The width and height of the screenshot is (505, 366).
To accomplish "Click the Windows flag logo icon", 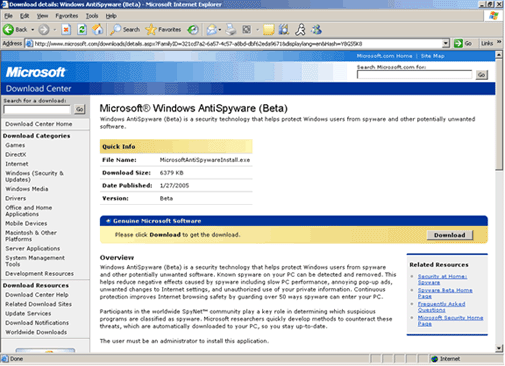I will (494, 15).
